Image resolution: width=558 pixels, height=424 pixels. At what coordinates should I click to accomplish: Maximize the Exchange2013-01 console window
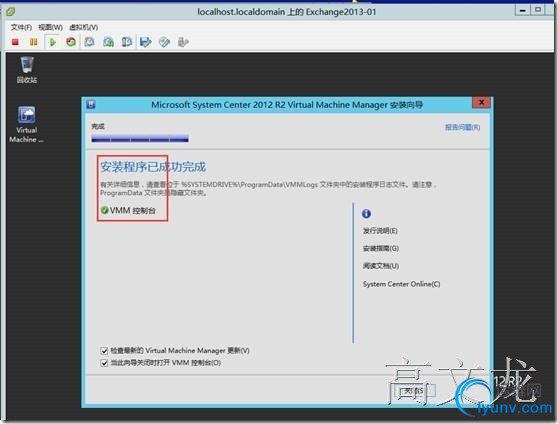tap(538, 10)
